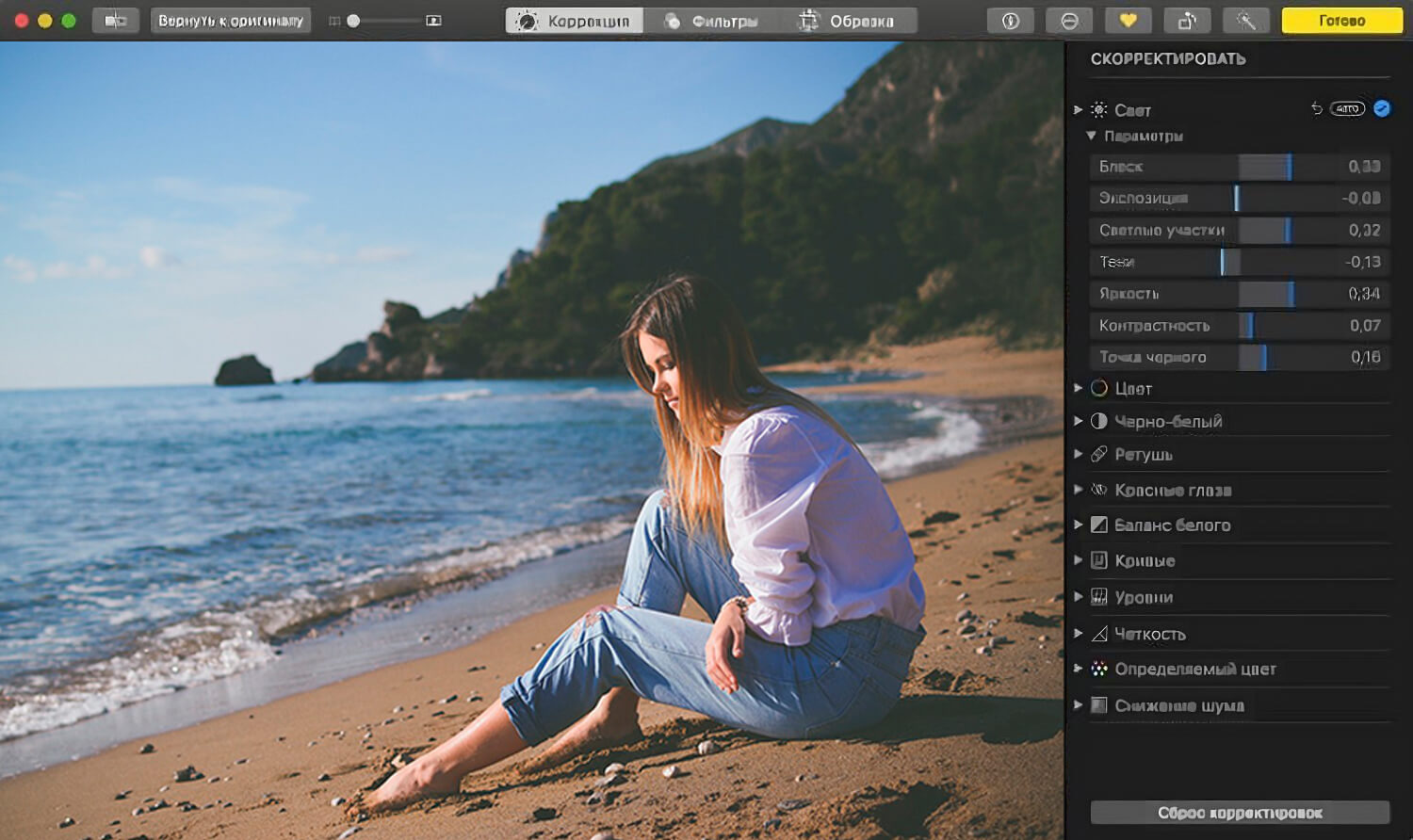Click the Кривые (curves) adjustment icon
This screenshot has width=1413, height=840.
pos(1098,560)
